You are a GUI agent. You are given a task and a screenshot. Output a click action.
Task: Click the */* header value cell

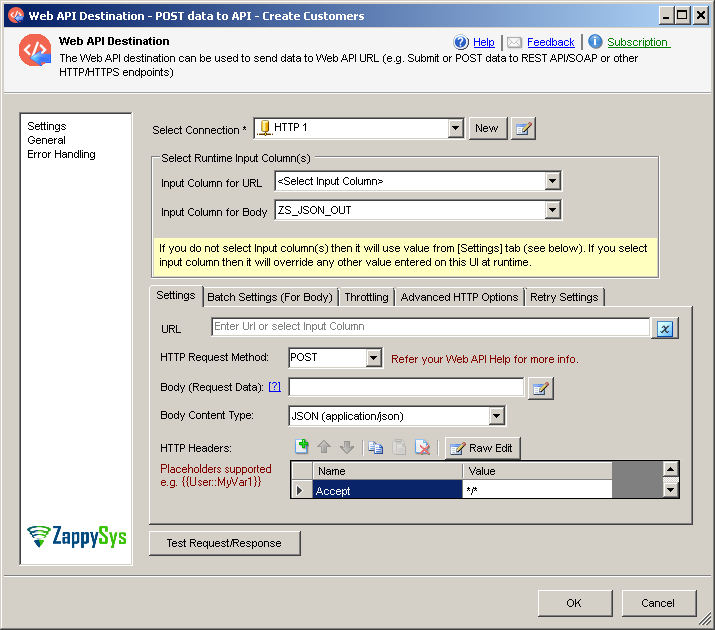pyautogui.click(x=537, y=491)
